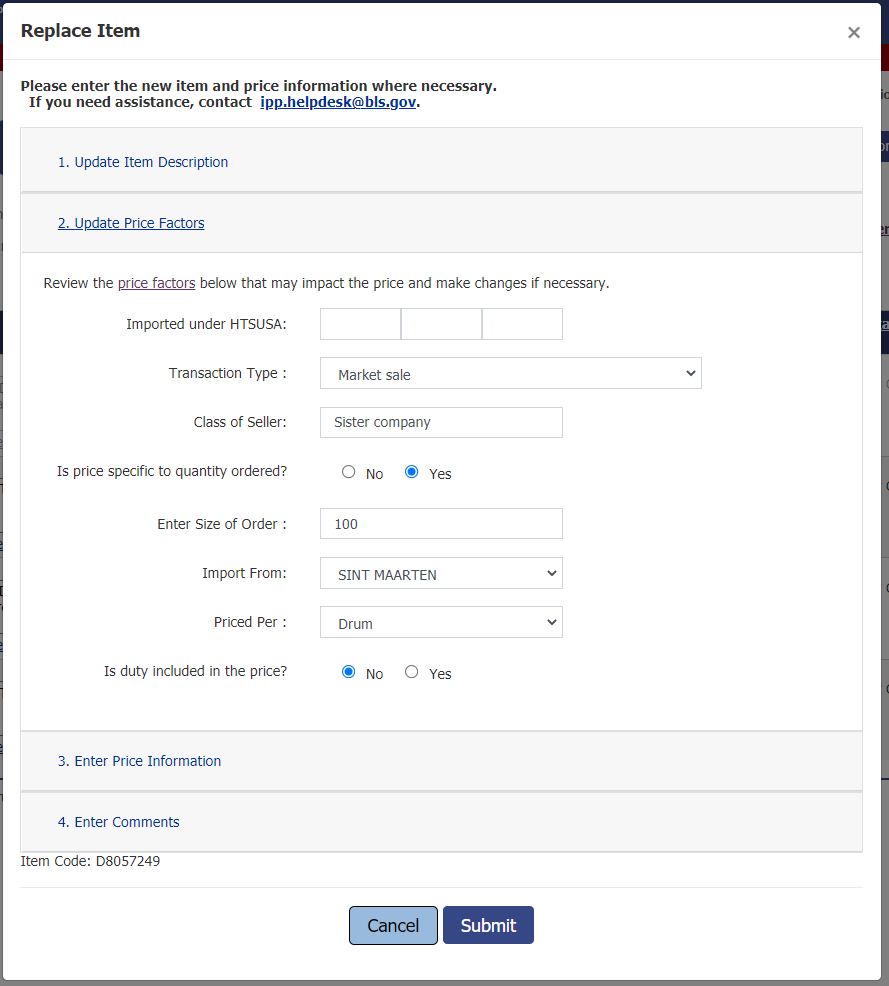Screen dimensions: 889x986
Task: Open the price factors help link
Action: [156, 283]
